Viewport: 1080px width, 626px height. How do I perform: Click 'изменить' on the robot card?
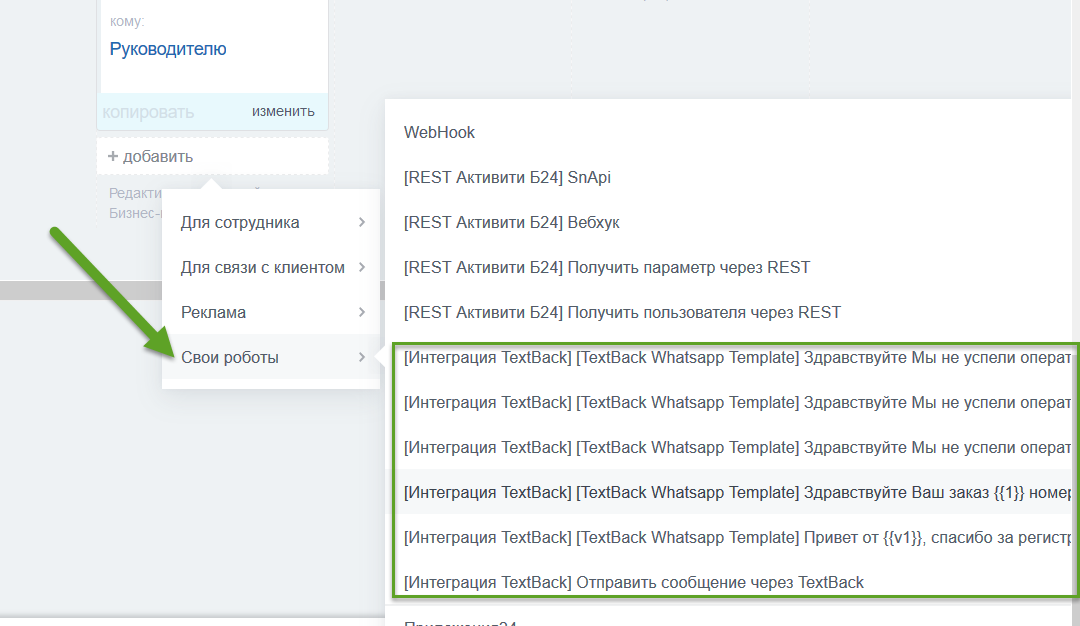click(x=283, y=111)
